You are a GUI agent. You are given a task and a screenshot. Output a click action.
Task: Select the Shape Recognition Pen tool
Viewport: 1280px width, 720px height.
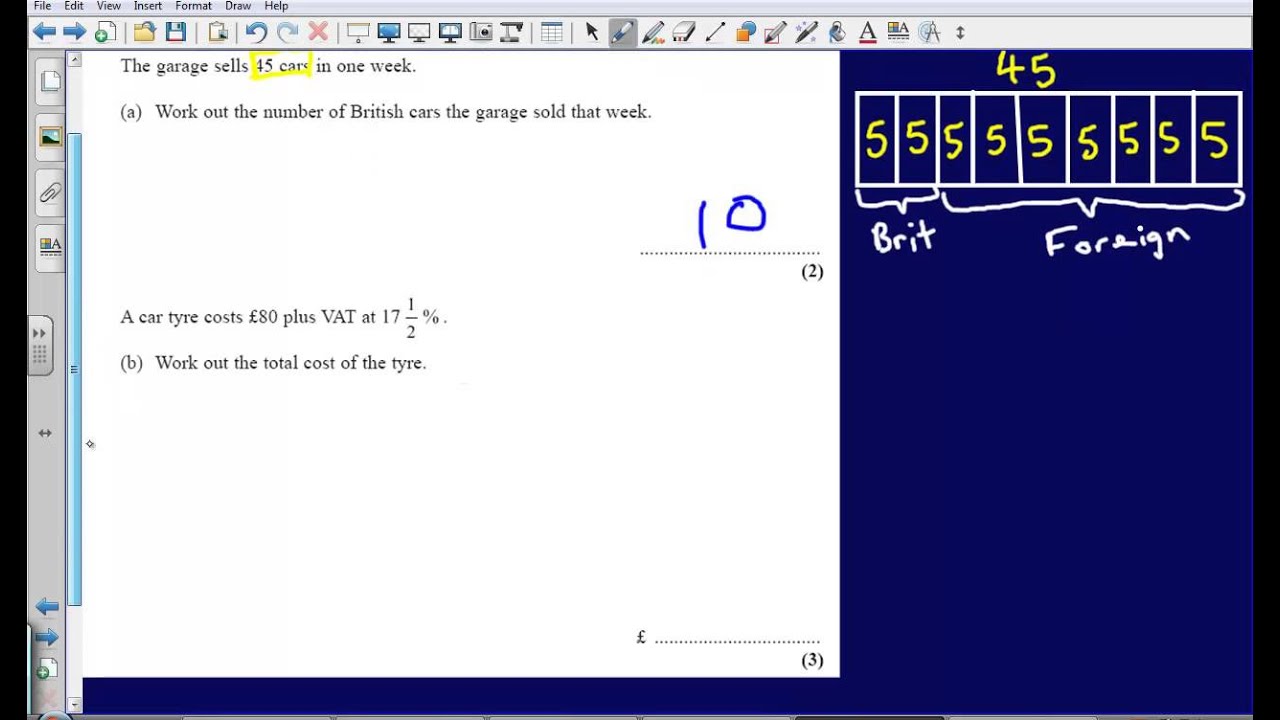(x=776, y=32)
